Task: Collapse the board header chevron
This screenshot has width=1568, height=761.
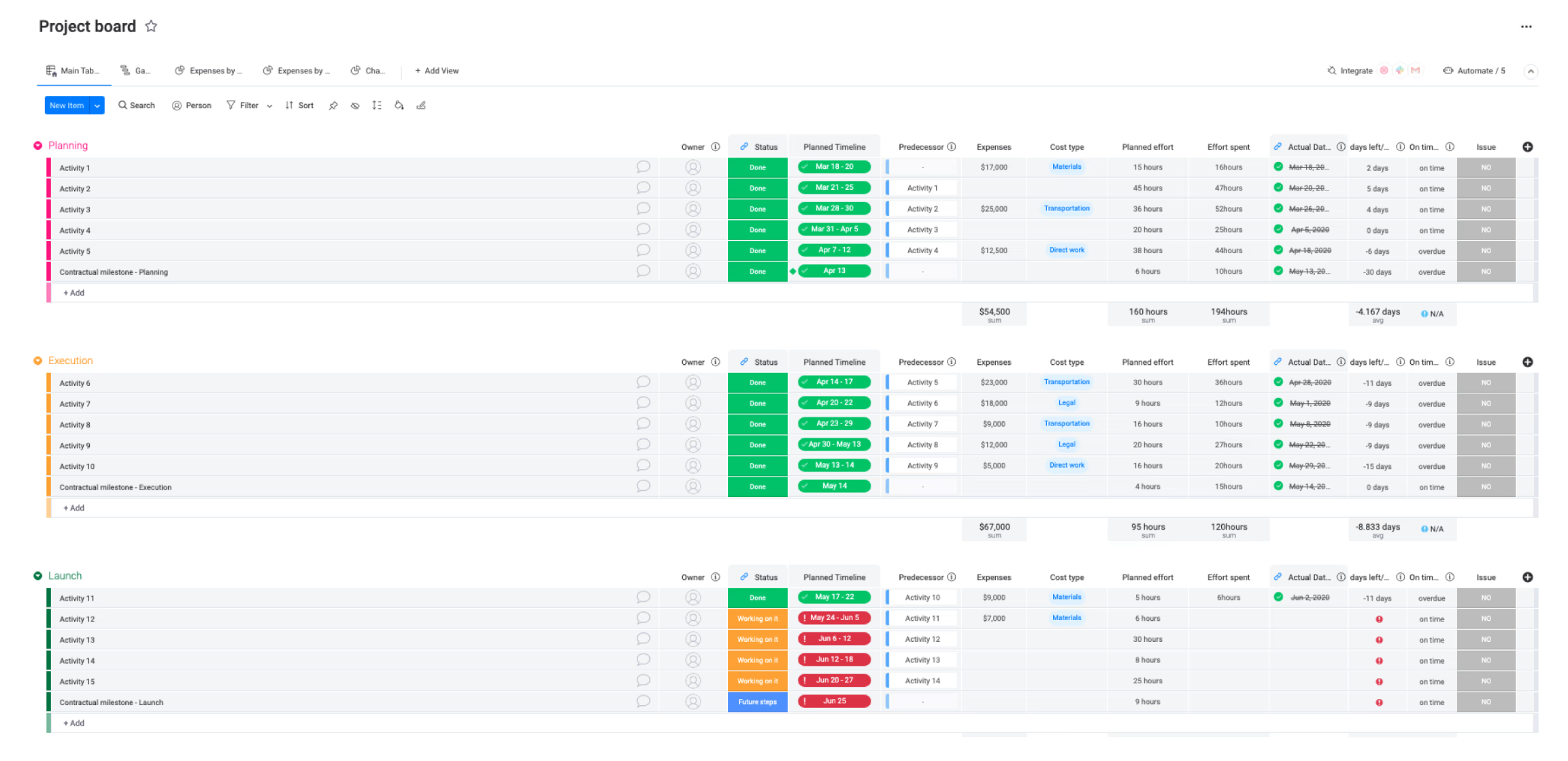Action: point(1530,71)
